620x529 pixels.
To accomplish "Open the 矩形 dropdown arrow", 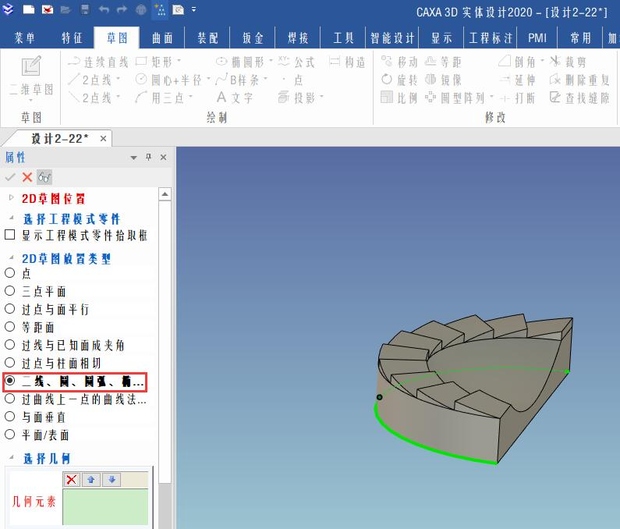I will tap(179, 60).
